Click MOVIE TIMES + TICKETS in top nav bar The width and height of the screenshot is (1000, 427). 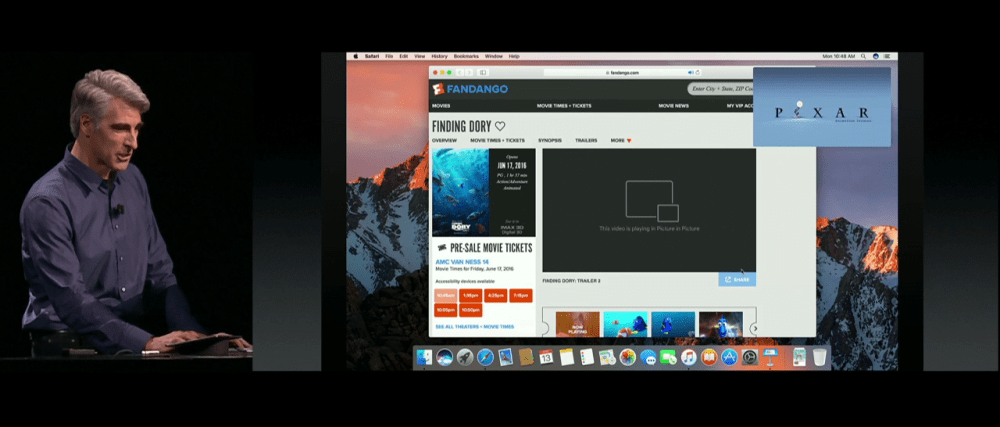click(x=564, y=106)
